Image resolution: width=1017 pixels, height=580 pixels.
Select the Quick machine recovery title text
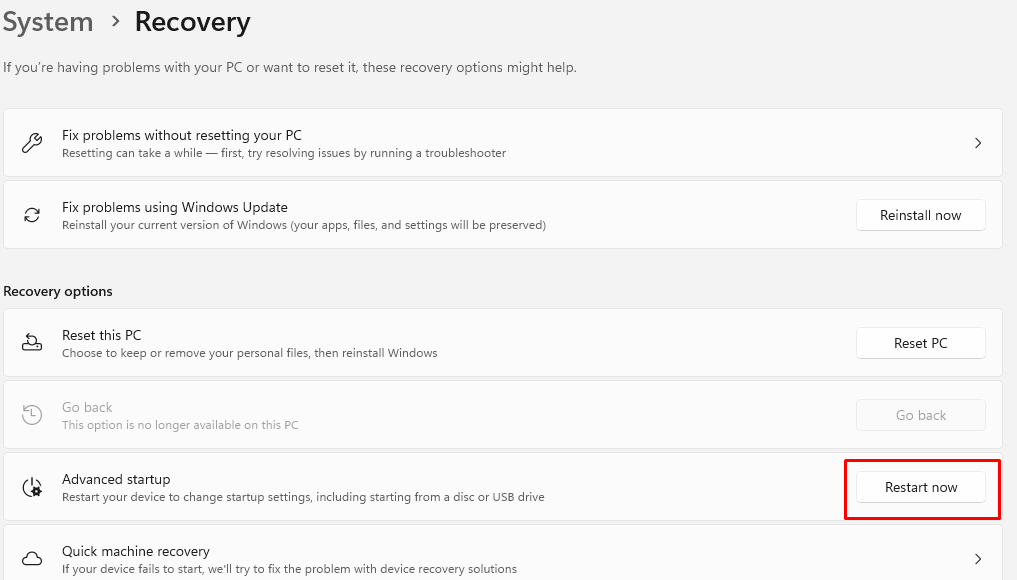[136, 551]
